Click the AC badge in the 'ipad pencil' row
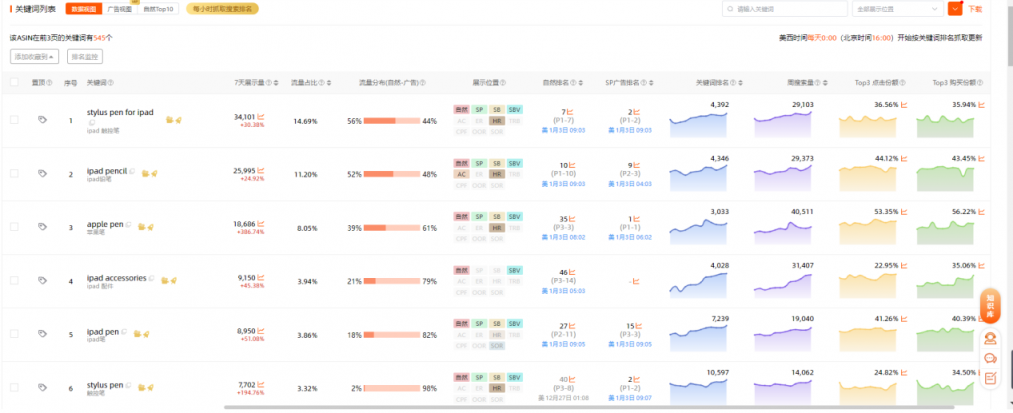The image size is (1013, 413). 461,174
